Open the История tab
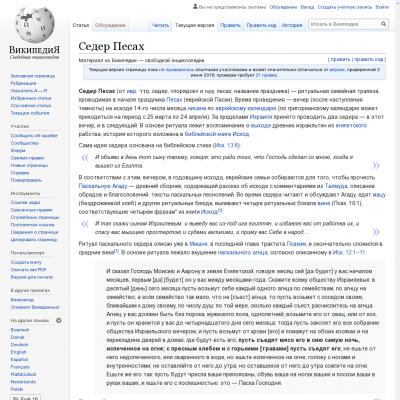 coord(292,25)
